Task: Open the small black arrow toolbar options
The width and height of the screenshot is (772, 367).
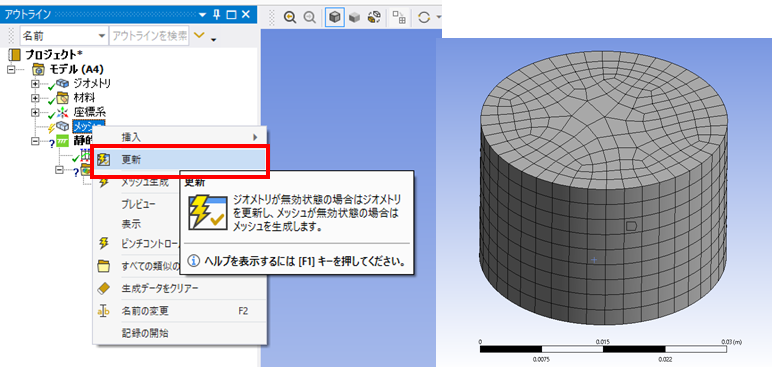Action: [x=214, y=39]
